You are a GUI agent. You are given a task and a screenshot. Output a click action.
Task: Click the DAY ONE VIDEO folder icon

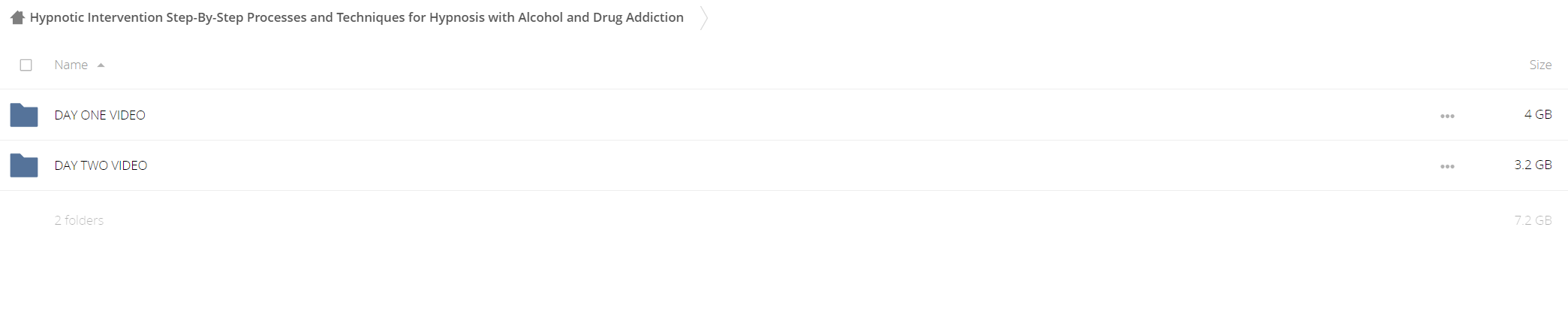24,115
